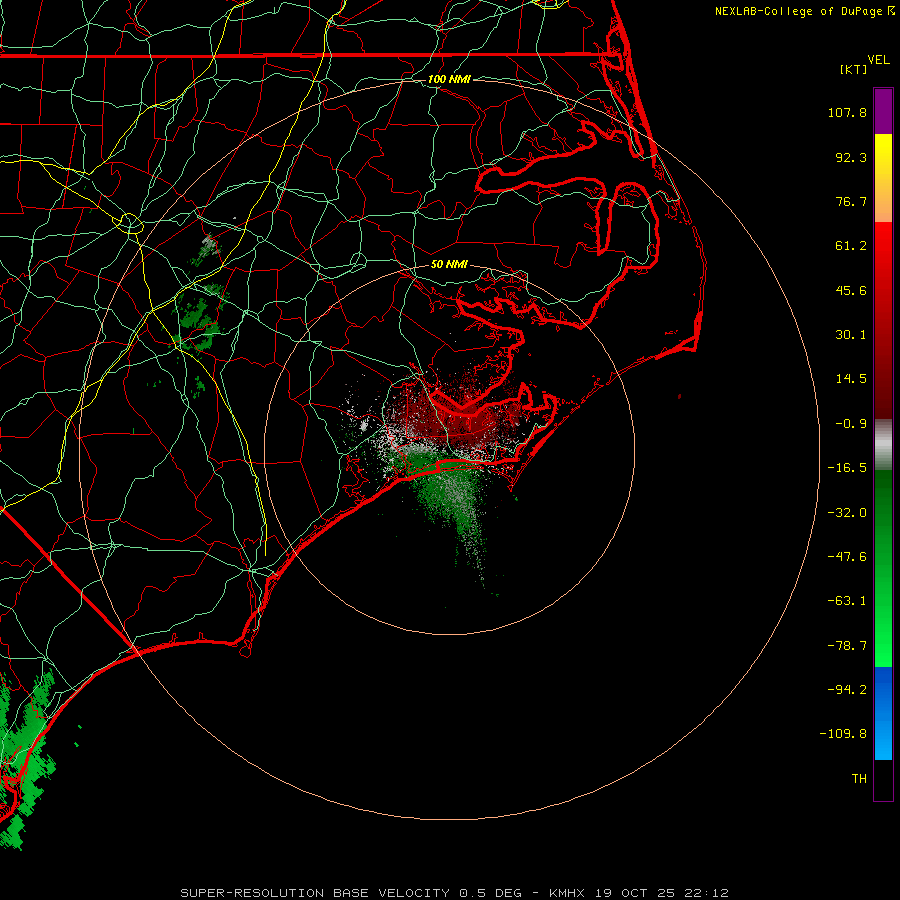The width and height of the screenshot is (900, 900).
Task: Select the 107.8 value on the velocity scale
Action: coord(847,112)
